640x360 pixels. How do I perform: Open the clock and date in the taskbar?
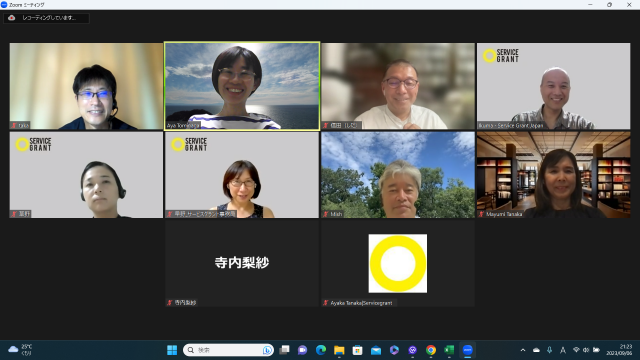[619, 350]
